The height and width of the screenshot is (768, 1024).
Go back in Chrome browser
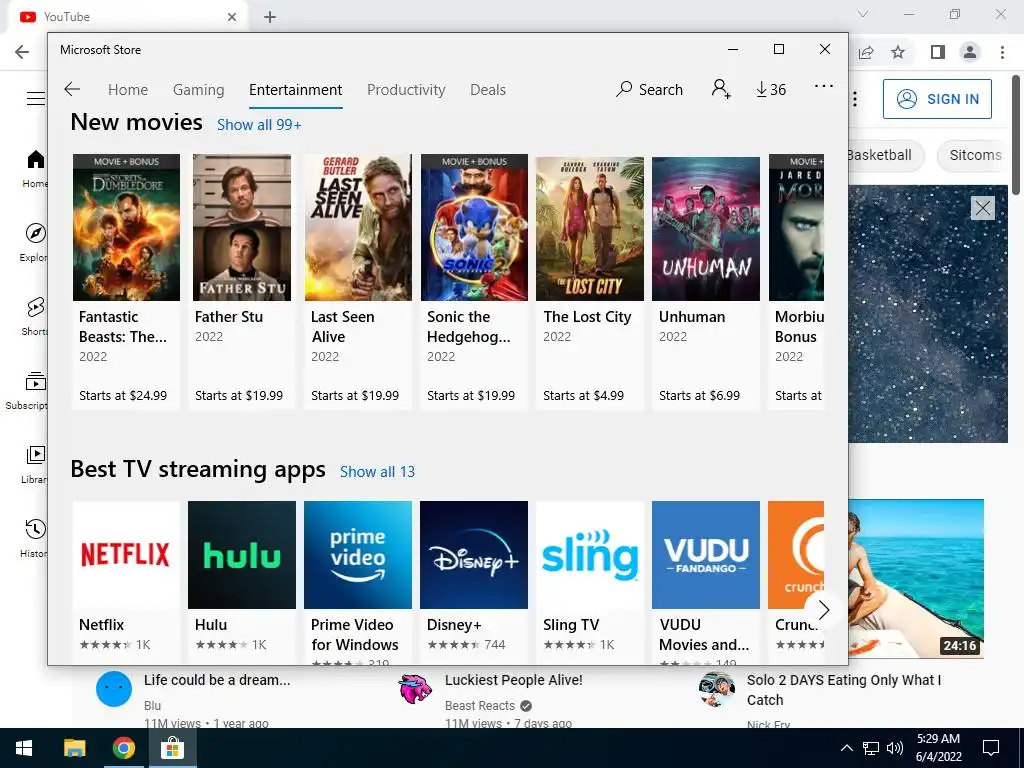(x=22, y=52)
